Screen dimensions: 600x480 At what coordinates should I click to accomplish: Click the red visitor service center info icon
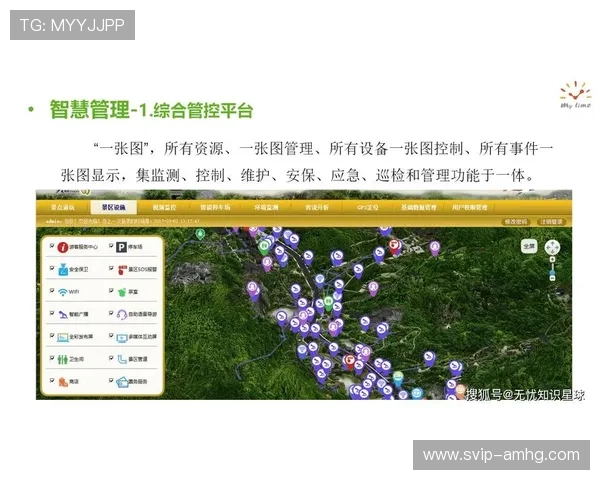pos(63,247)
